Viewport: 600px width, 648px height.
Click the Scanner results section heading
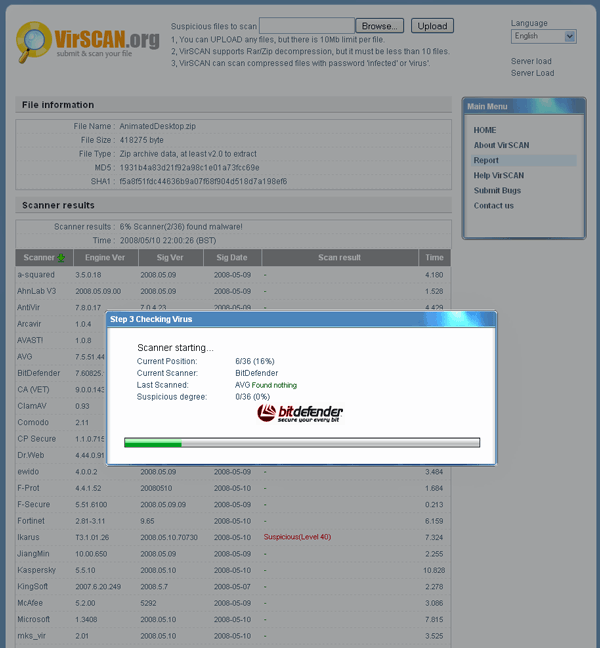[58, 205]
